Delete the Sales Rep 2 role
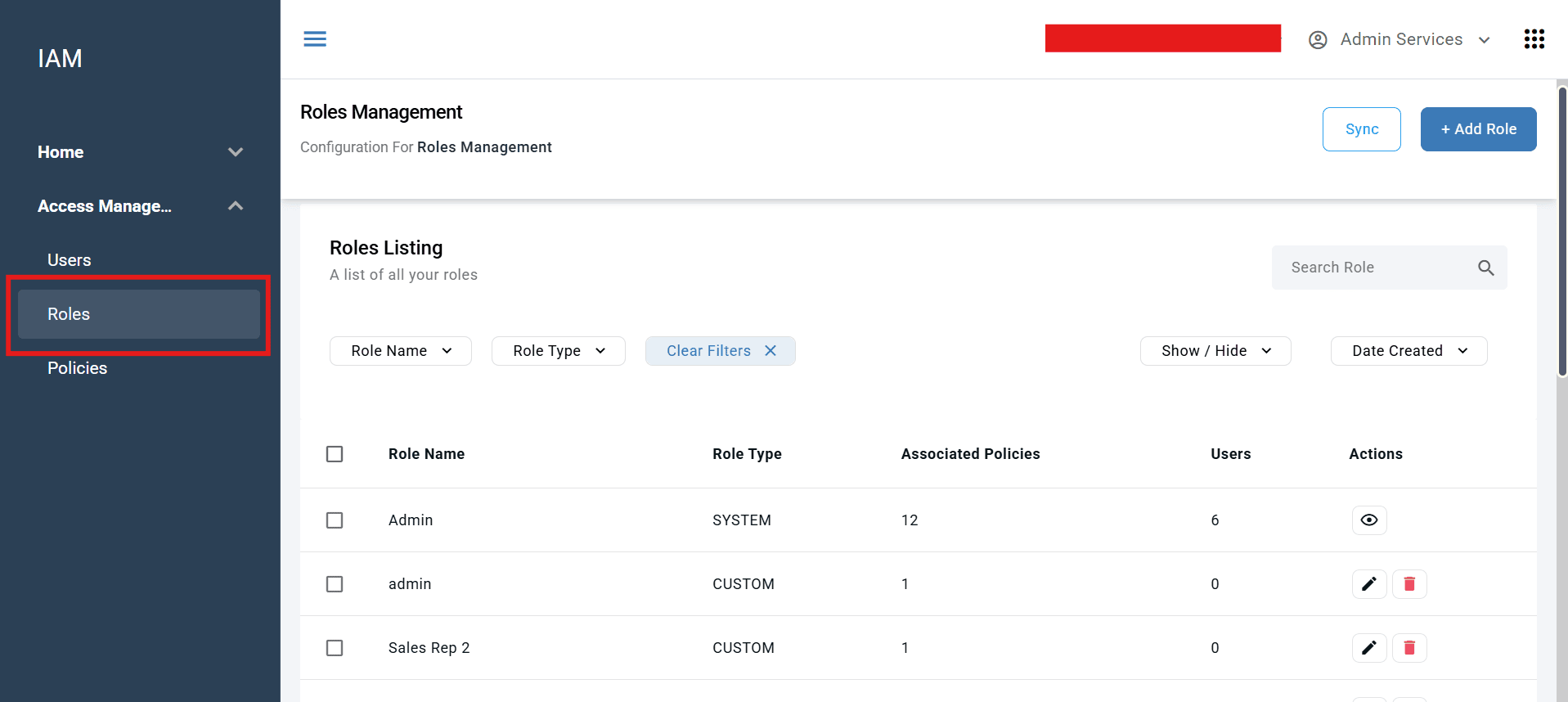Viewport: 1568px width, 702px height. [1409, 648]
